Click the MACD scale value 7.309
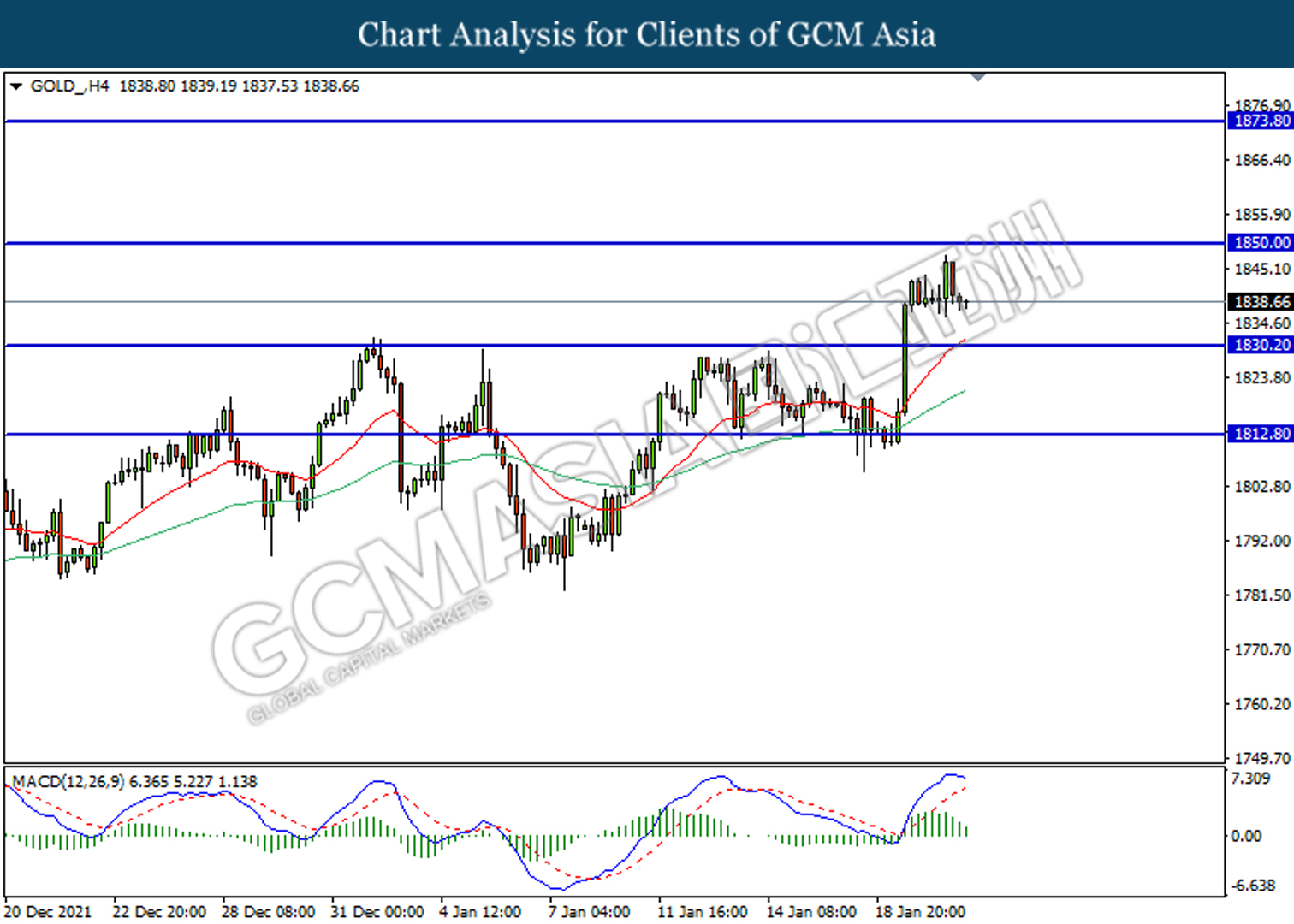1294x924 pixels. click(1250, 778)
